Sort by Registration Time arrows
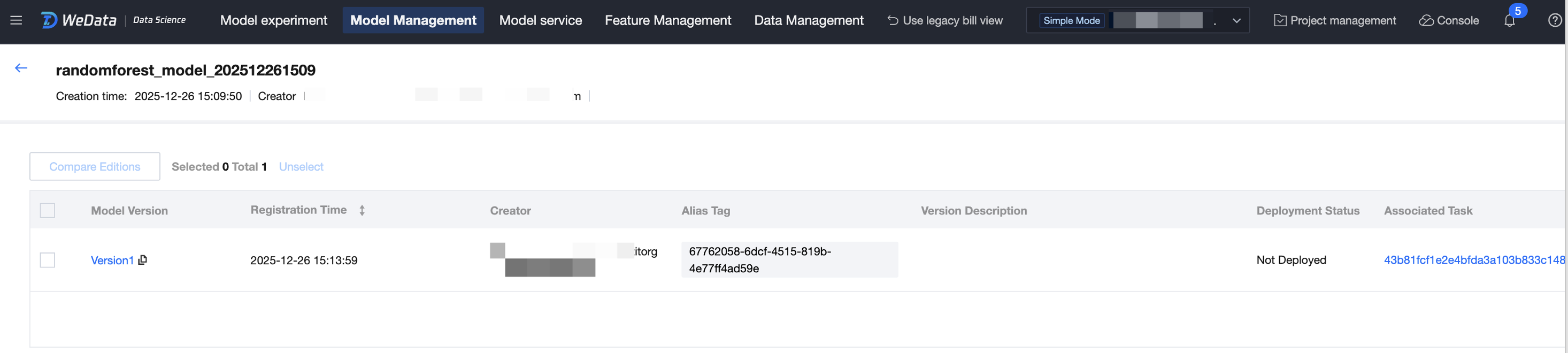 [362, 211]
